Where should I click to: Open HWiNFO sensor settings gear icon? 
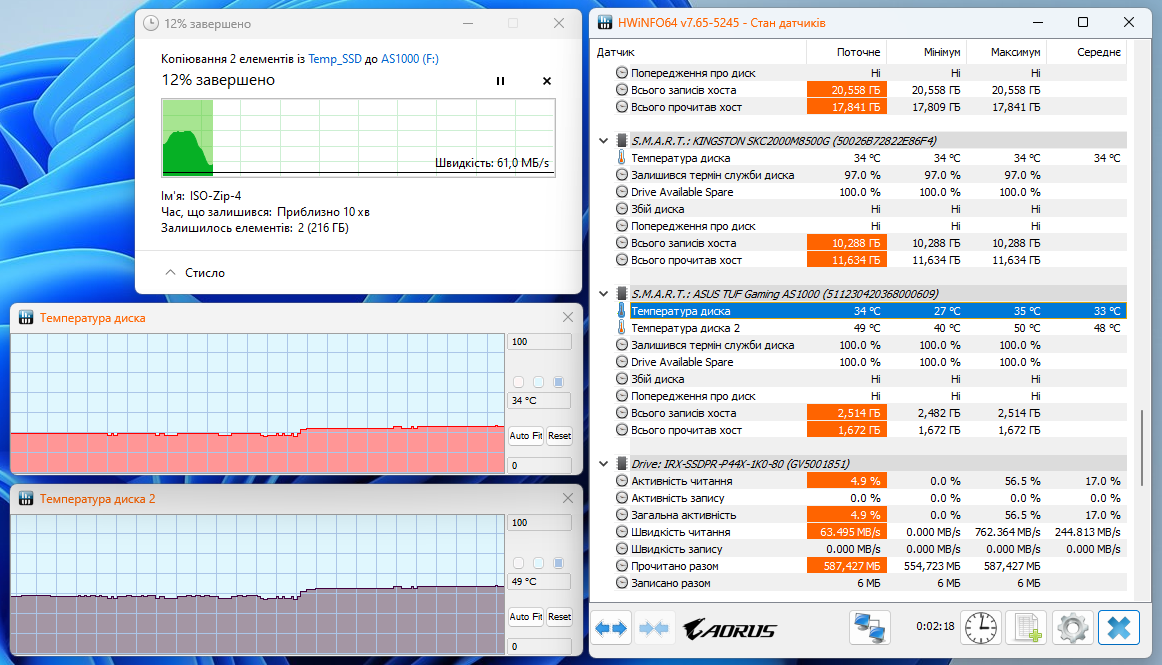pyautogui.click(x=1072, y=628)
